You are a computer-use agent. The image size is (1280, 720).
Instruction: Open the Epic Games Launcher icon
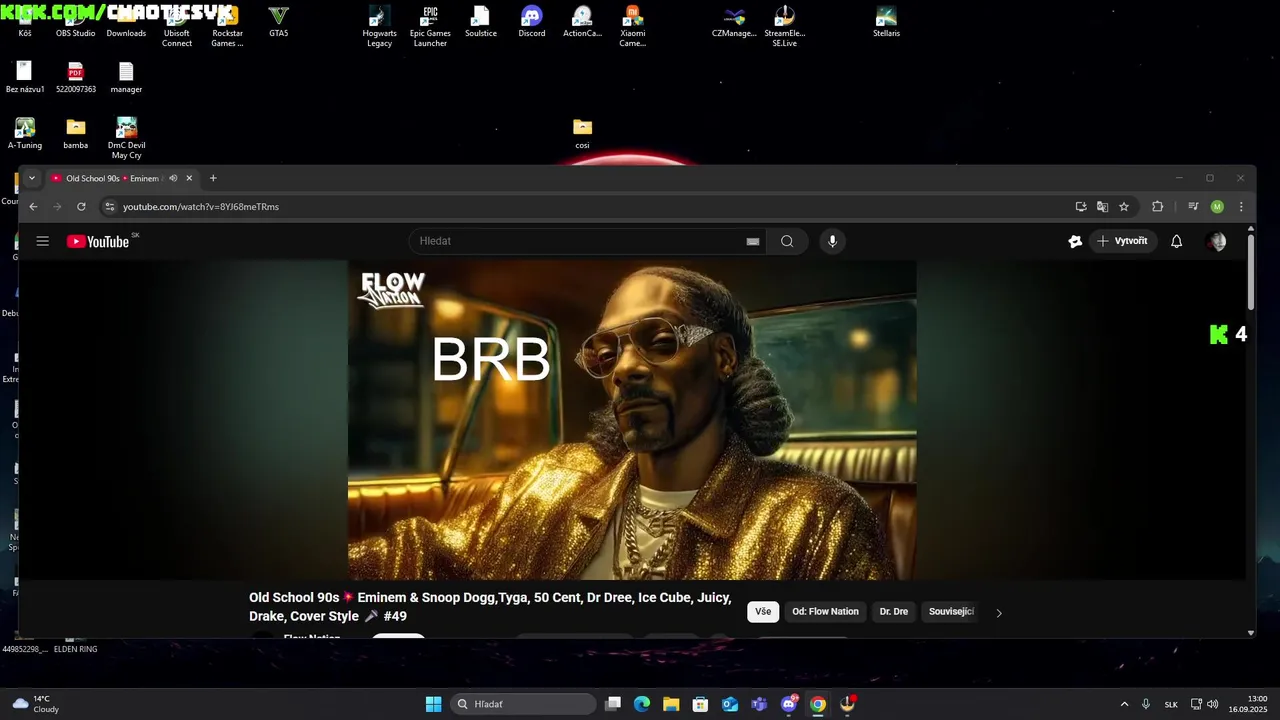430,26
